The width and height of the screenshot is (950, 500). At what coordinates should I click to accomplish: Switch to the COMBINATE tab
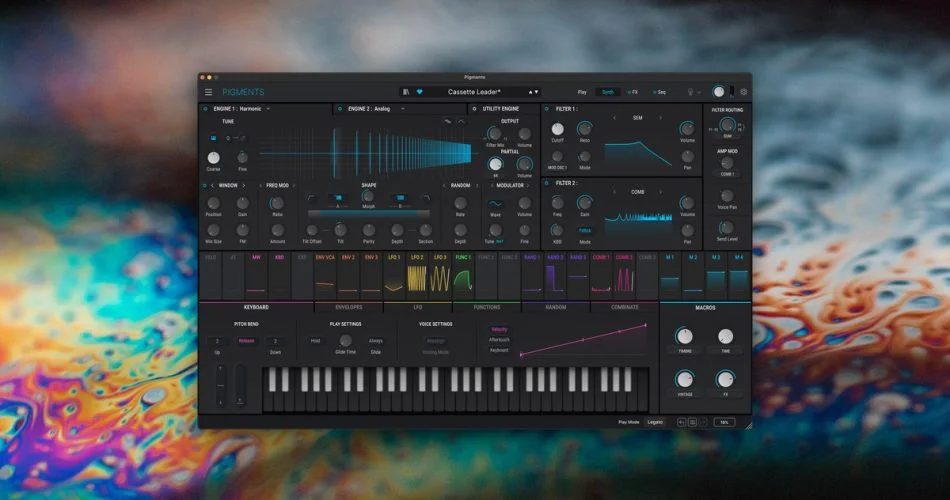pyautogui.click(x=625, y=307)
